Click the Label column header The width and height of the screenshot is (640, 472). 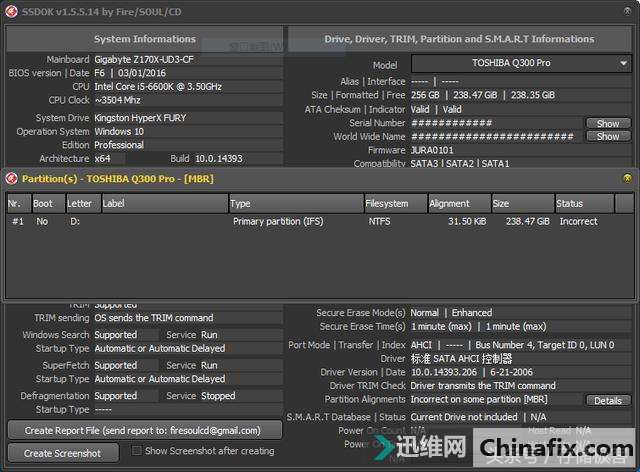coord(164,203)
